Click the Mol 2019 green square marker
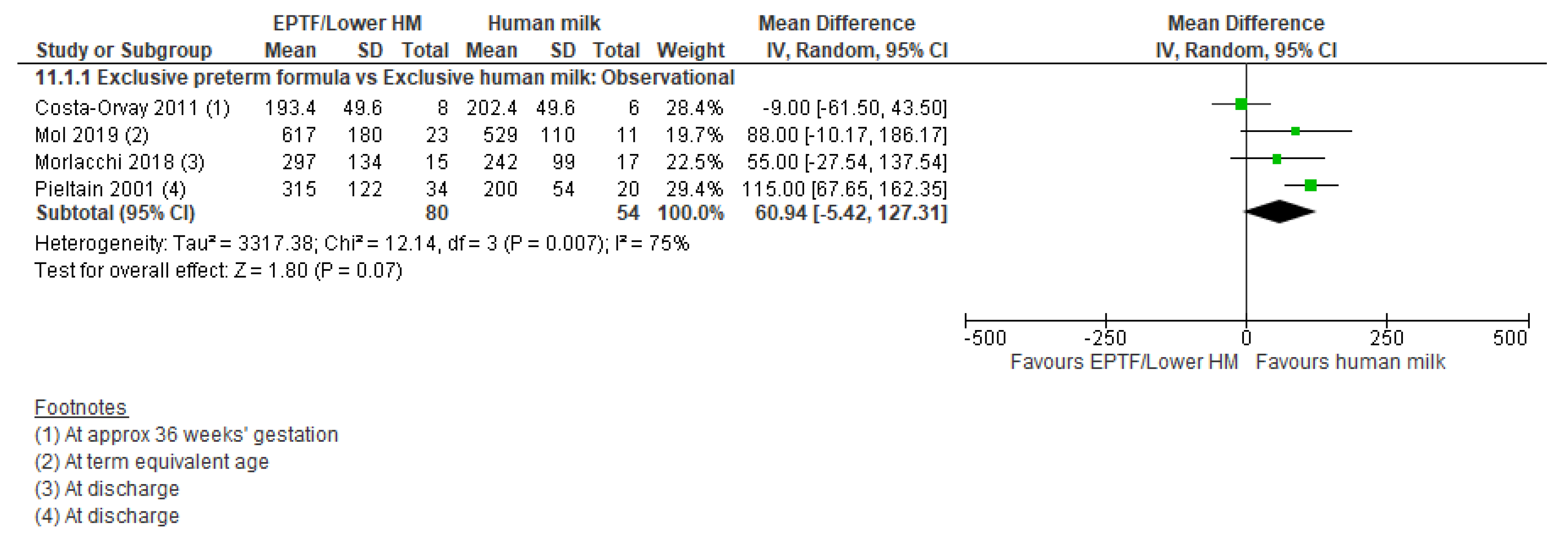Screen dimensions: 1568x548 click(x=1295, y=131)
